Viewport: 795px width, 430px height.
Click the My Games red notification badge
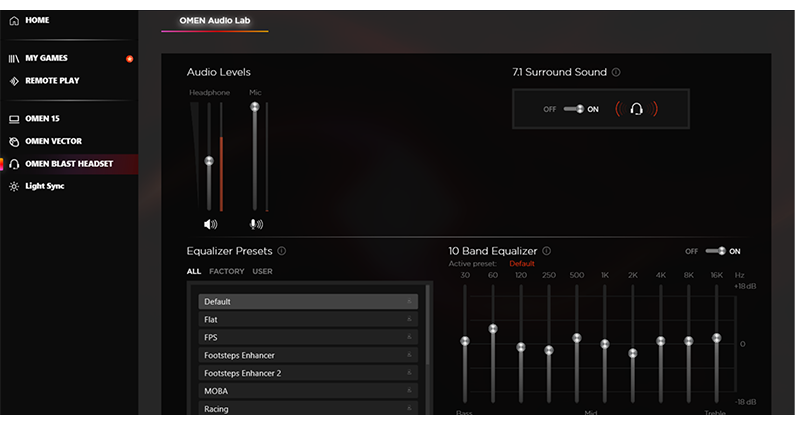(x=130, y=59)
